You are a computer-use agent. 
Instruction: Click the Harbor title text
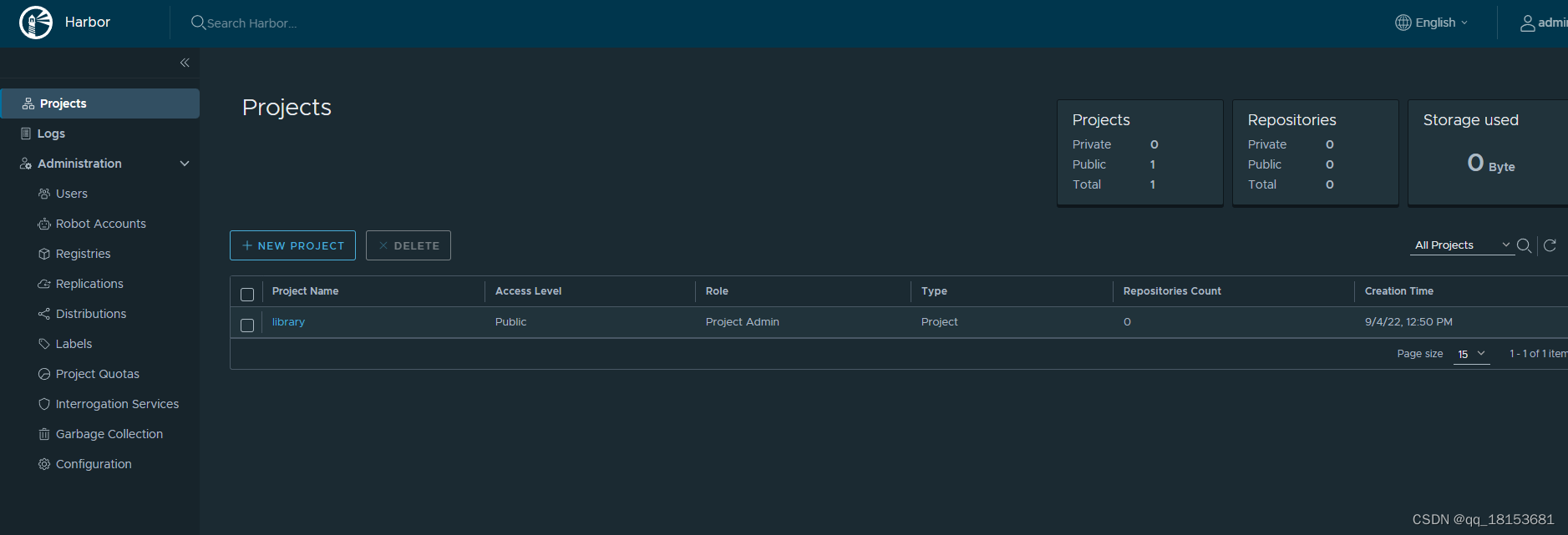pyautogui.click(x=88, y=23)
